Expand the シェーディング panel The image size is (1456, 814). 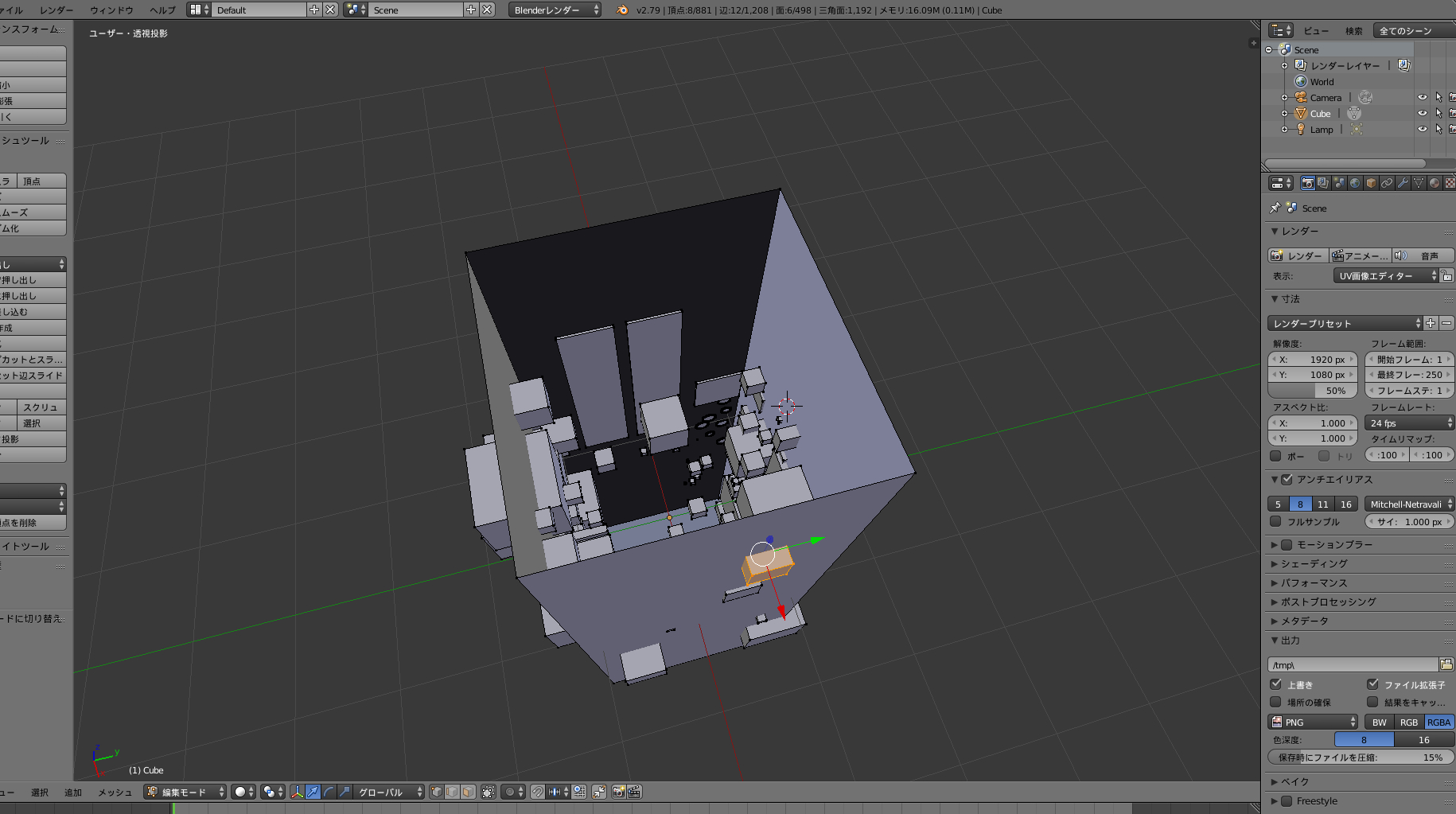pyautogui.click(x=1314, y=563)
